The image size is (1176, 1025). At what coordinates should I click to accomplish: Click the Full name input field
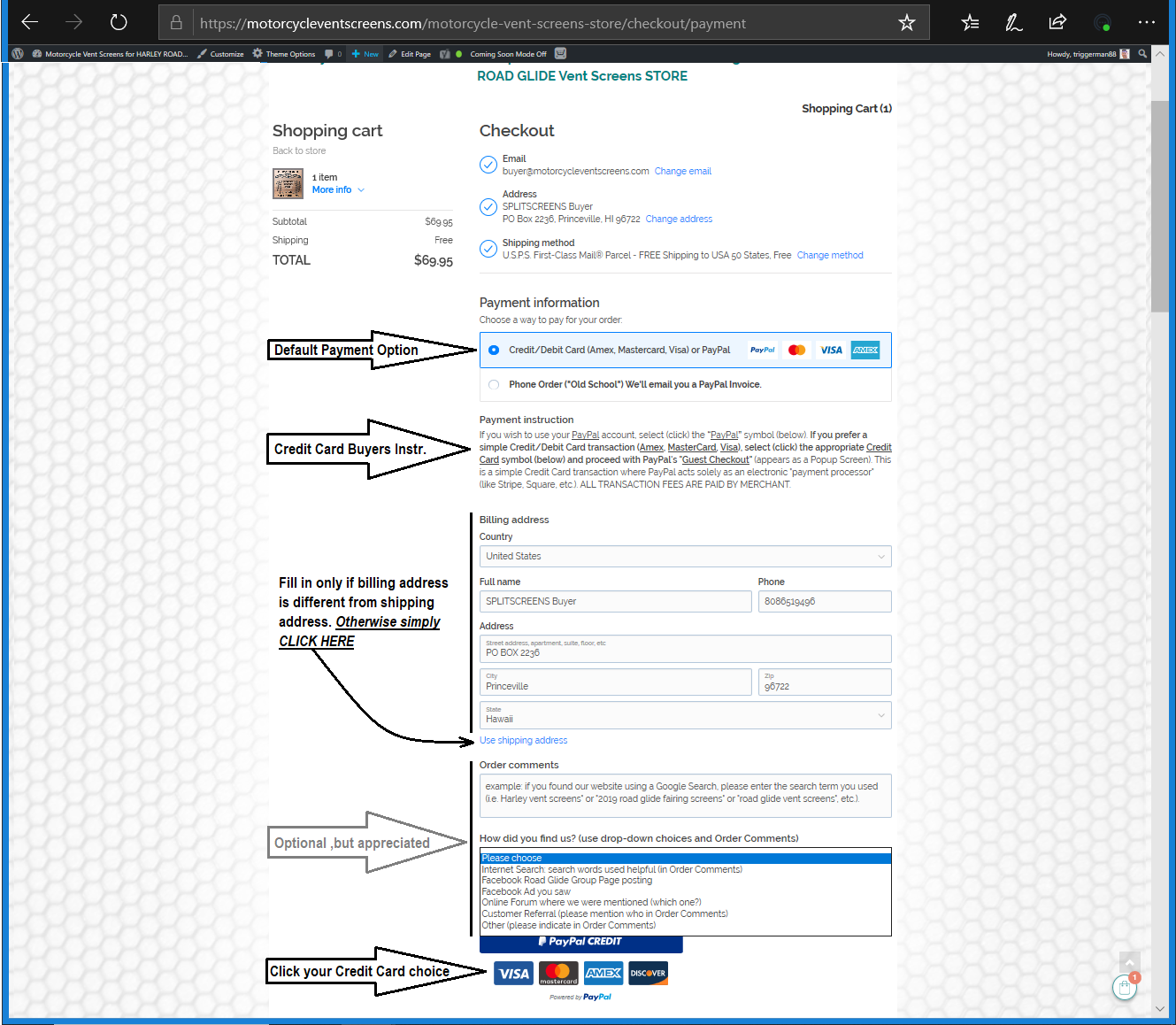615,602
